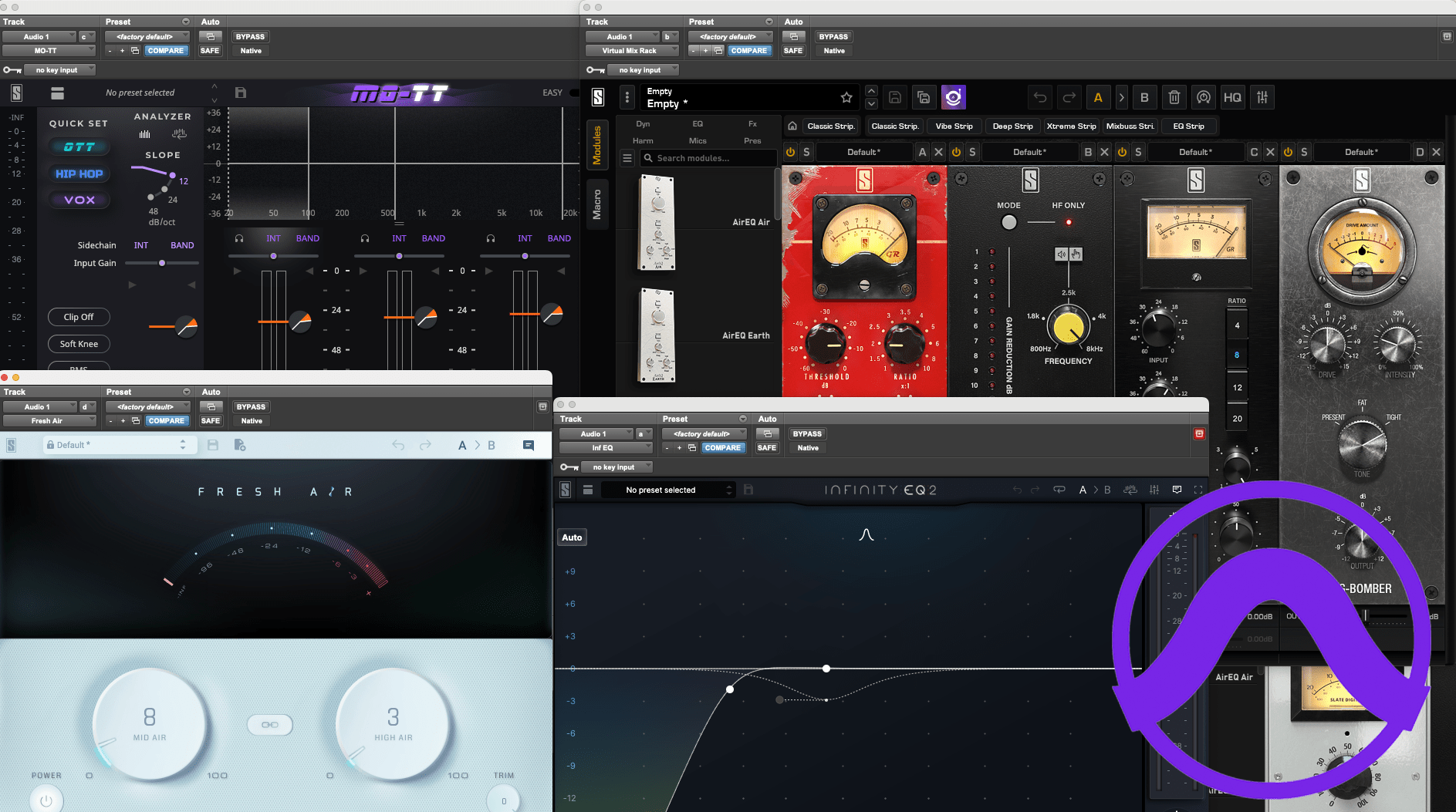Screen dimensions: 1456x812
Task: Open the MO-TT 'no key input' dropdown
Action: (x=60, y=70)
